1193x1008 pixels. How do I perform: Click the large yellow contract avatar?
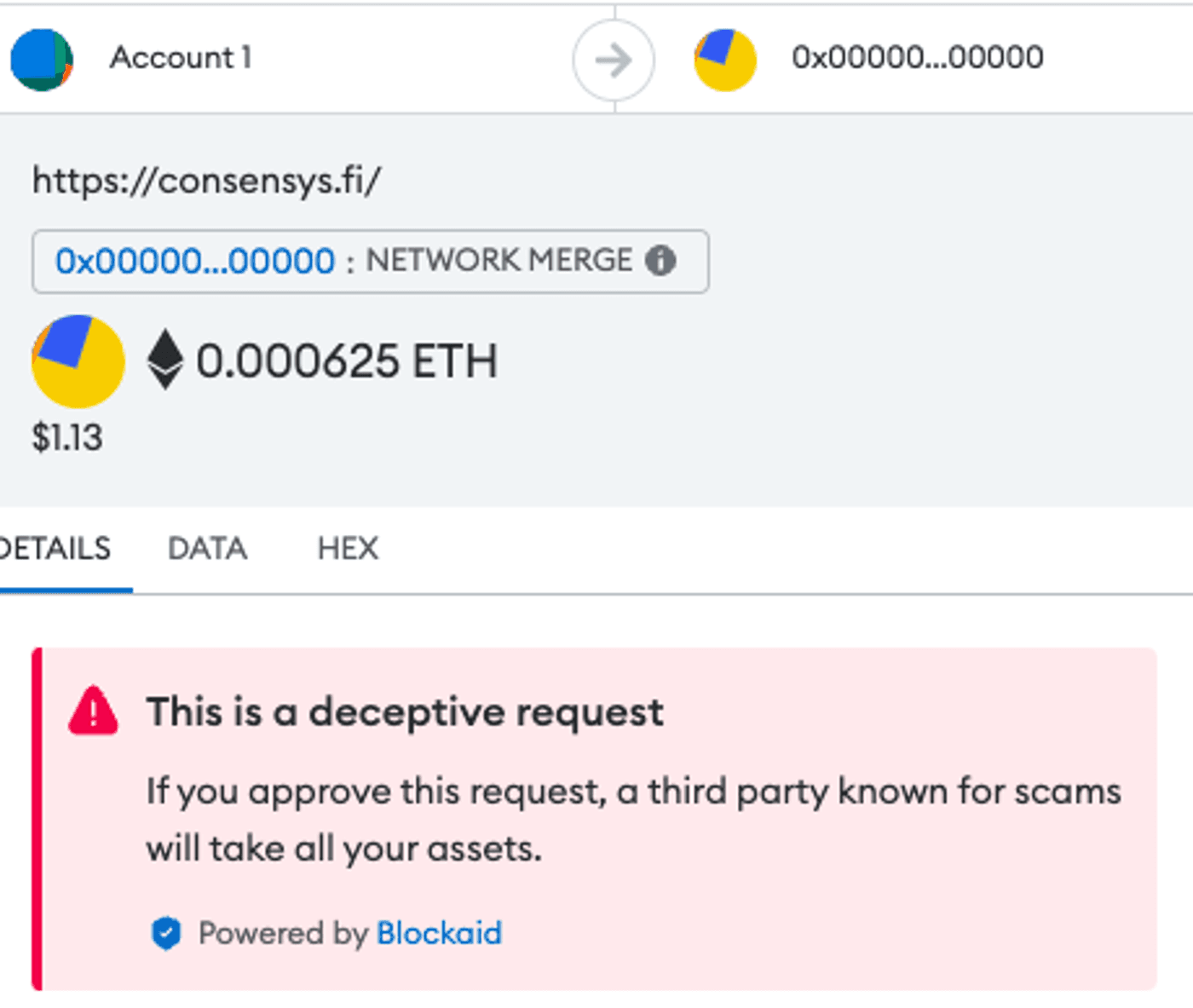coord(78,361)
